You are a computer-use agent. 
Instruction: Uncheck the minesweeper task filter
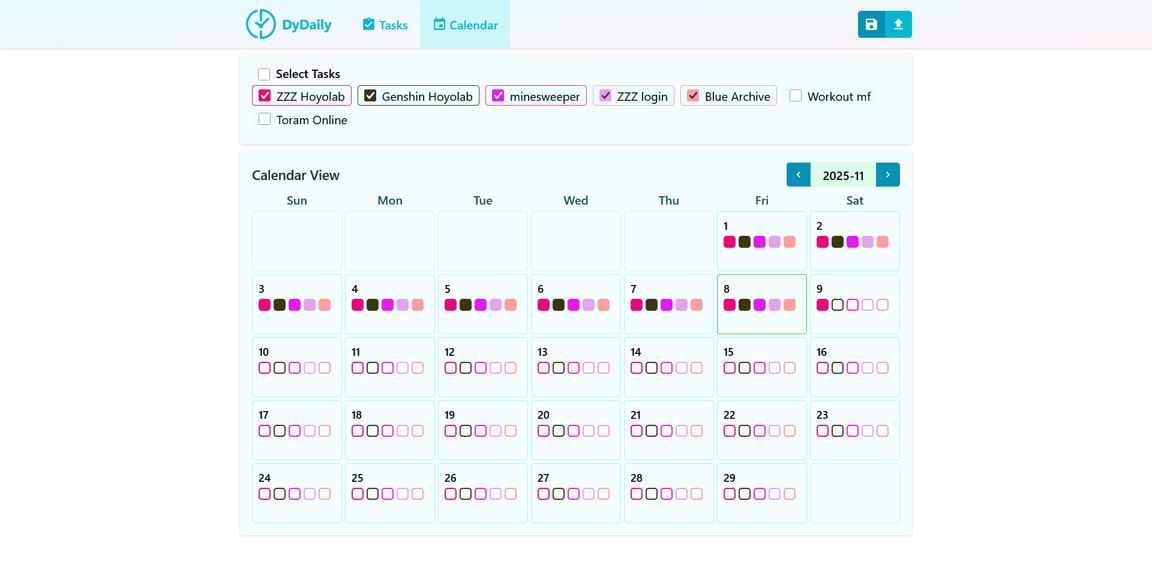click(498, 96)
